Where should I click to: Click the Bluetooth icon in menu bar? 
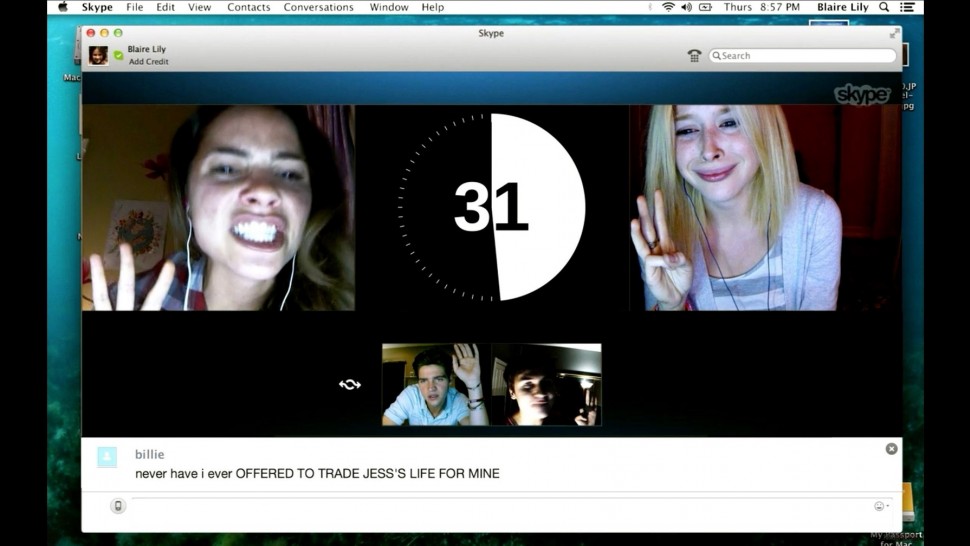pyautogui.click(x=650, y=7)
